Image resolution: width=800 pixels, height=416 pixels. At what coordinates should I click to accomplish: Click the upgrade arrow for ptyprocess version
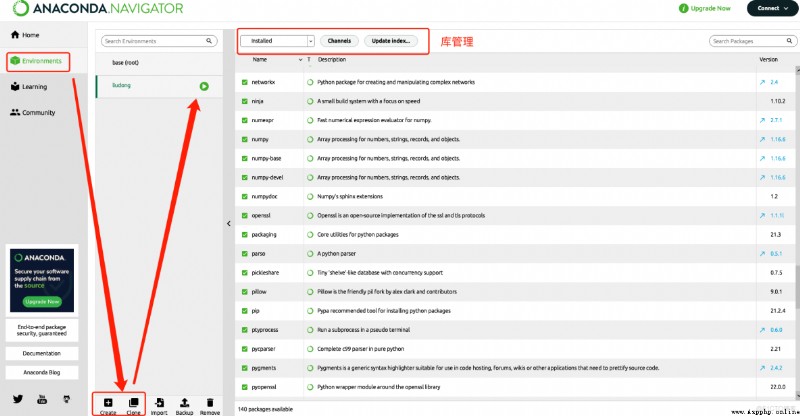point(762,330)
